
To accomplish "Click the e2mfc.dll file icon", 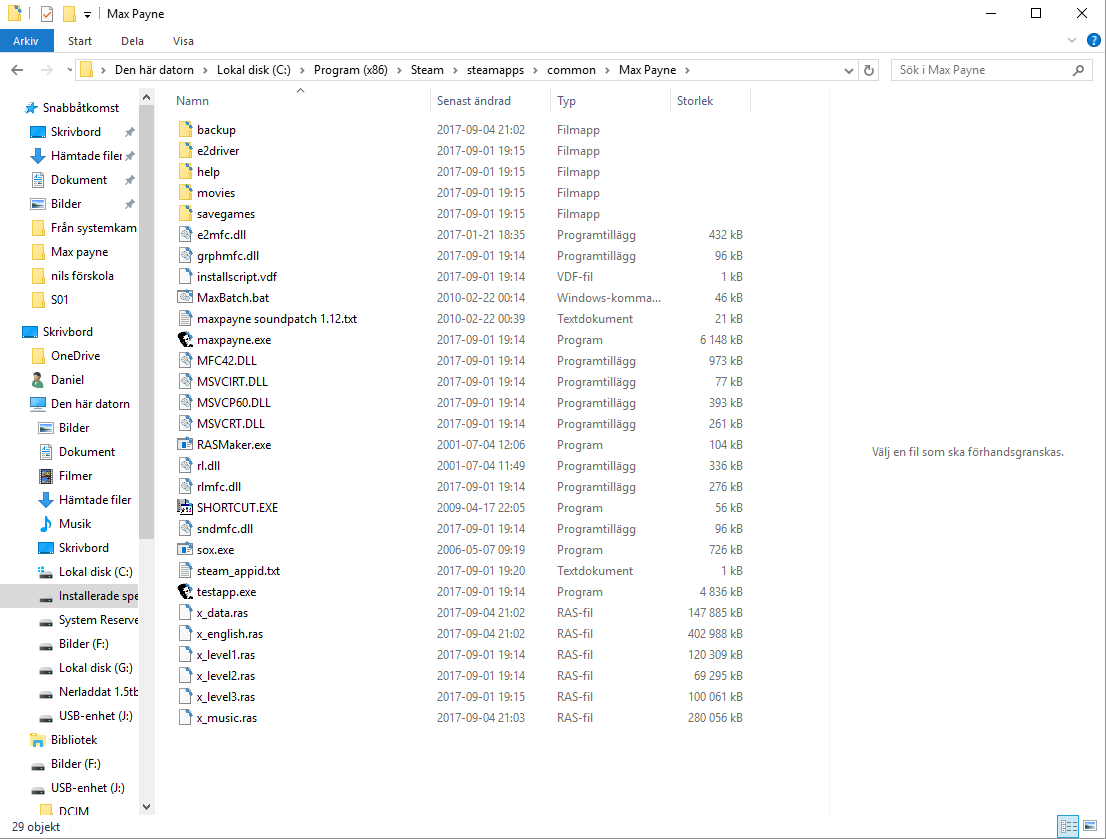I will (185, 234).
